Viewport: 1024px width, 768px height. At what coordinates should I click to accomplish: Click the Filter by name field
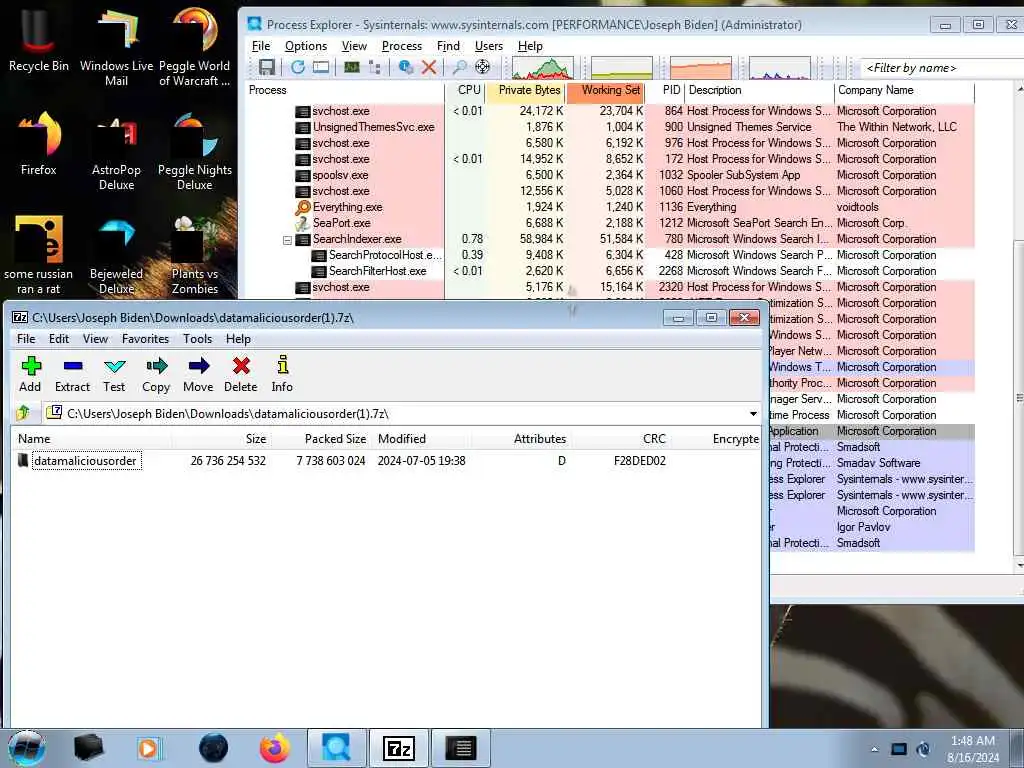click(x=940, y=68)
